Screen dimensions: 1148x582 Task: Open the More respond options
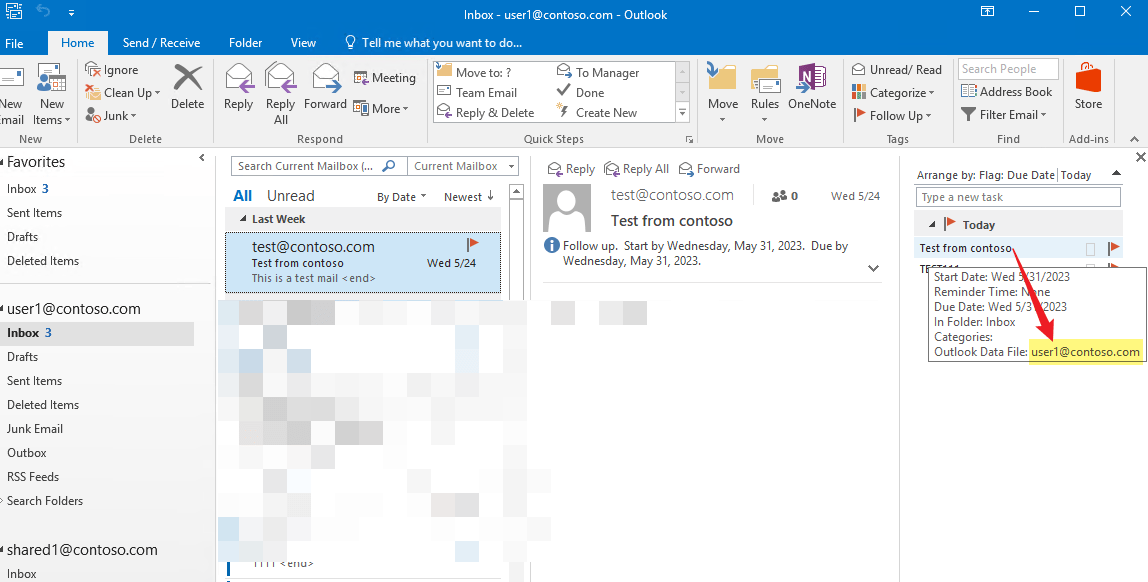(381, 108)
